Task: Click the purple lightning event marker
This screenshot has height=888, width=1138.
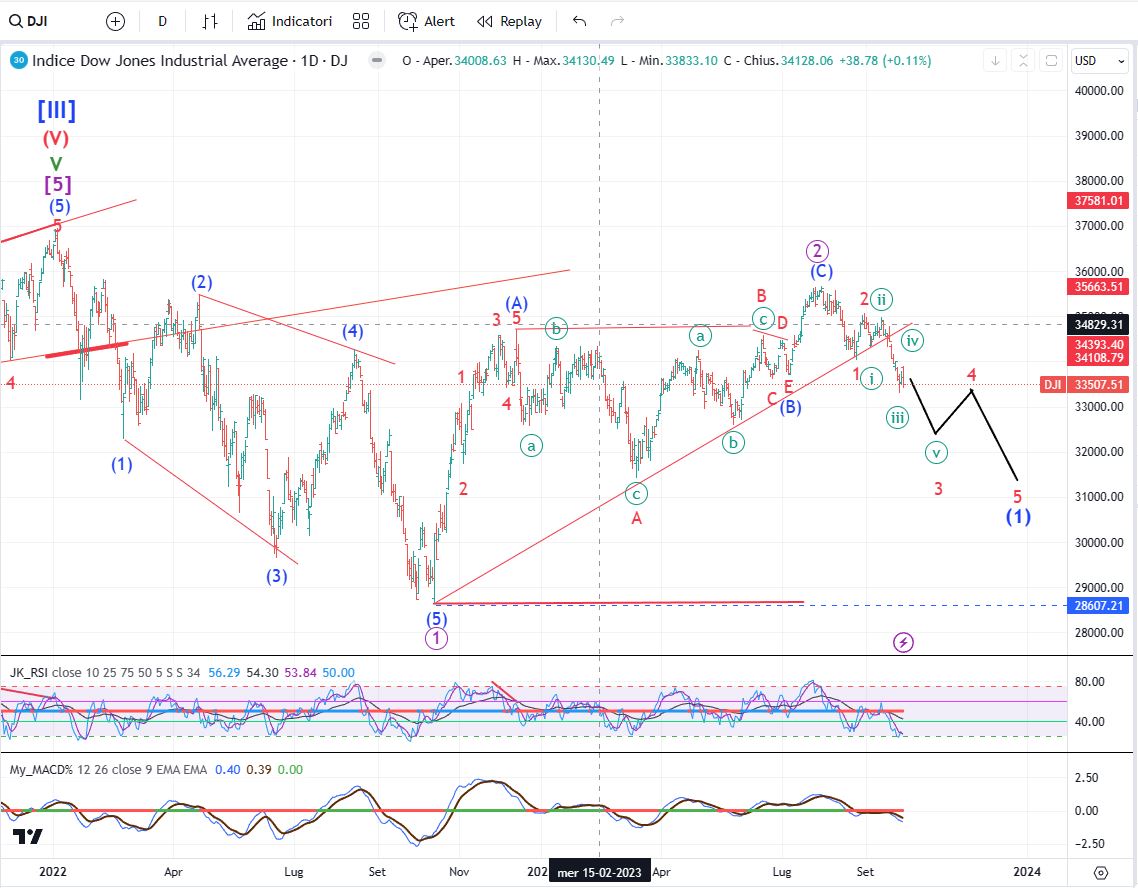Action: [x=903, y=642]
